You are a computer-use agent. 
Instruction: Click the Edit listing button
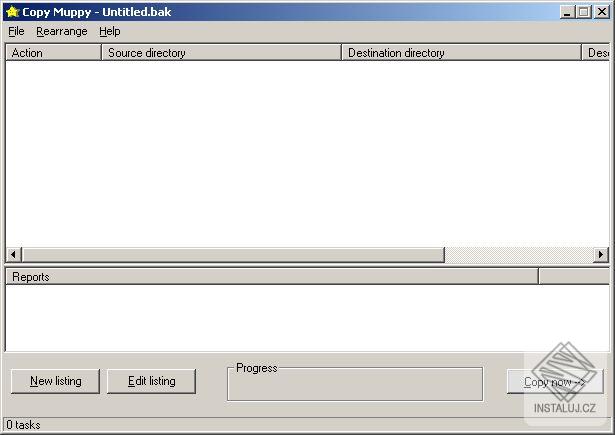[151, 381]
